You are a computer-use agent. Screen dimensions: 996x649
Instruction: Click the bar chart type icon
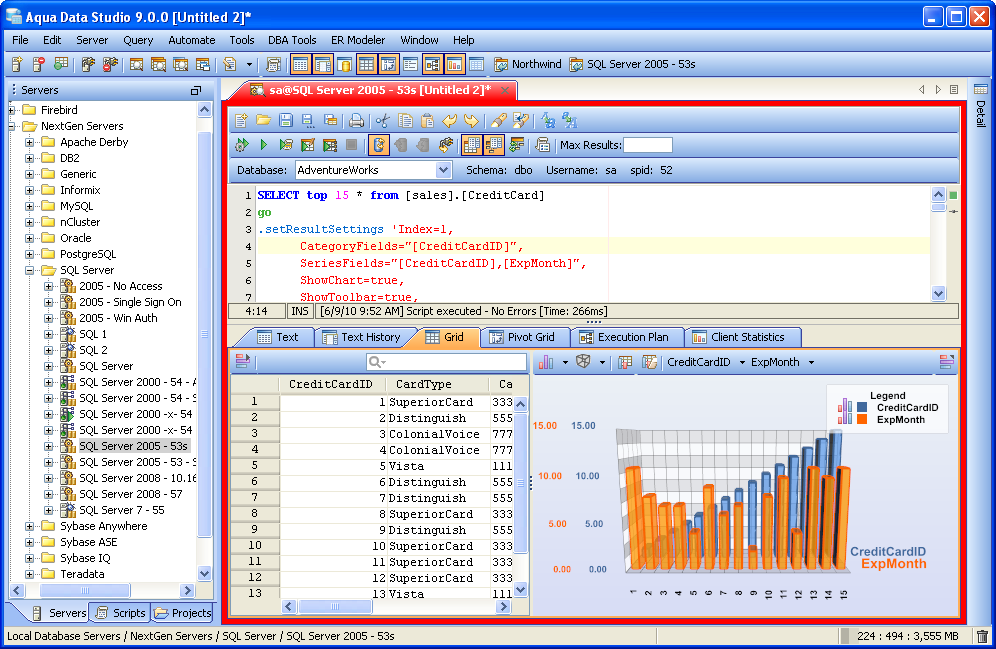point(547,362)
